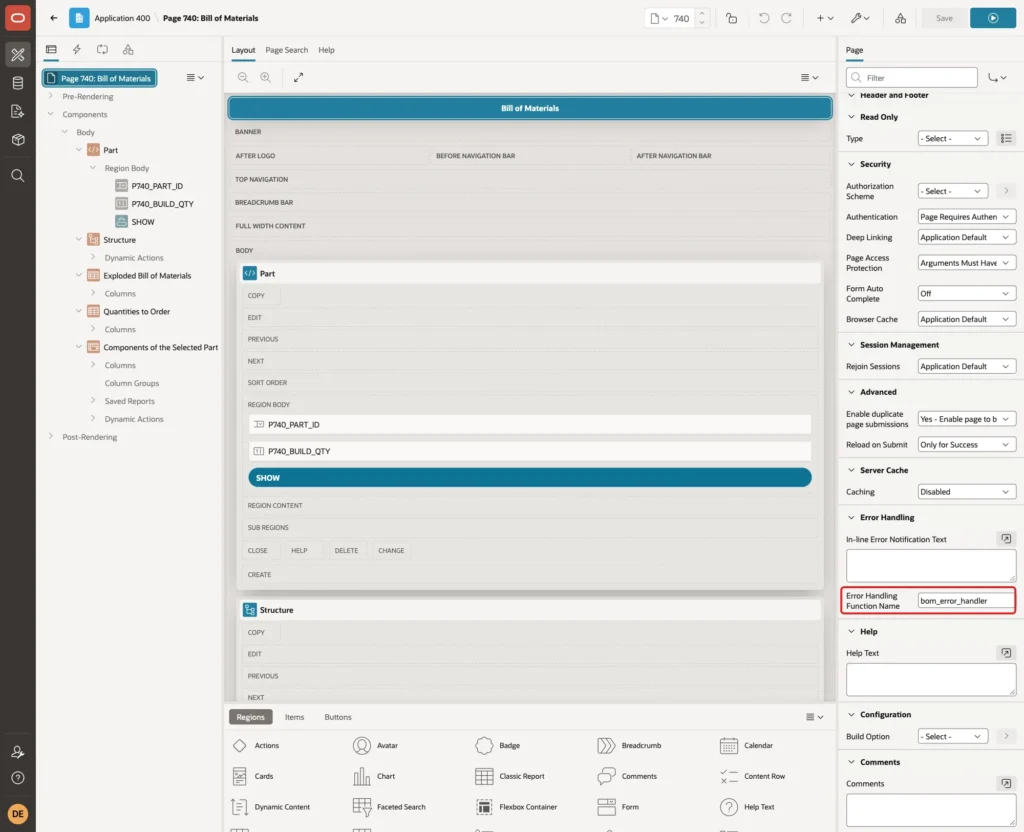Open code editor for Comments

1006,784
